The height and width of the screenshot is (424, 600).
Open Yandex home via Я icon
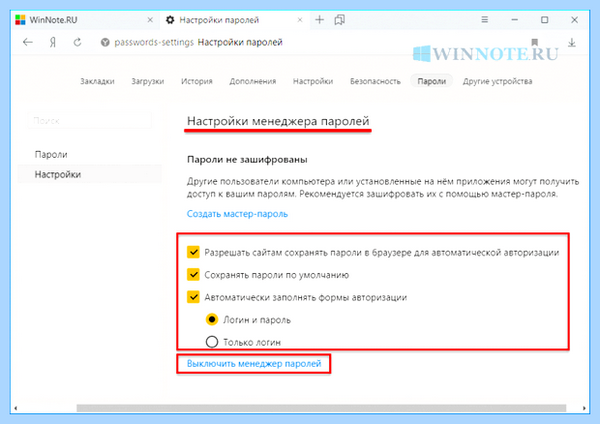click(x=53, y=42)
